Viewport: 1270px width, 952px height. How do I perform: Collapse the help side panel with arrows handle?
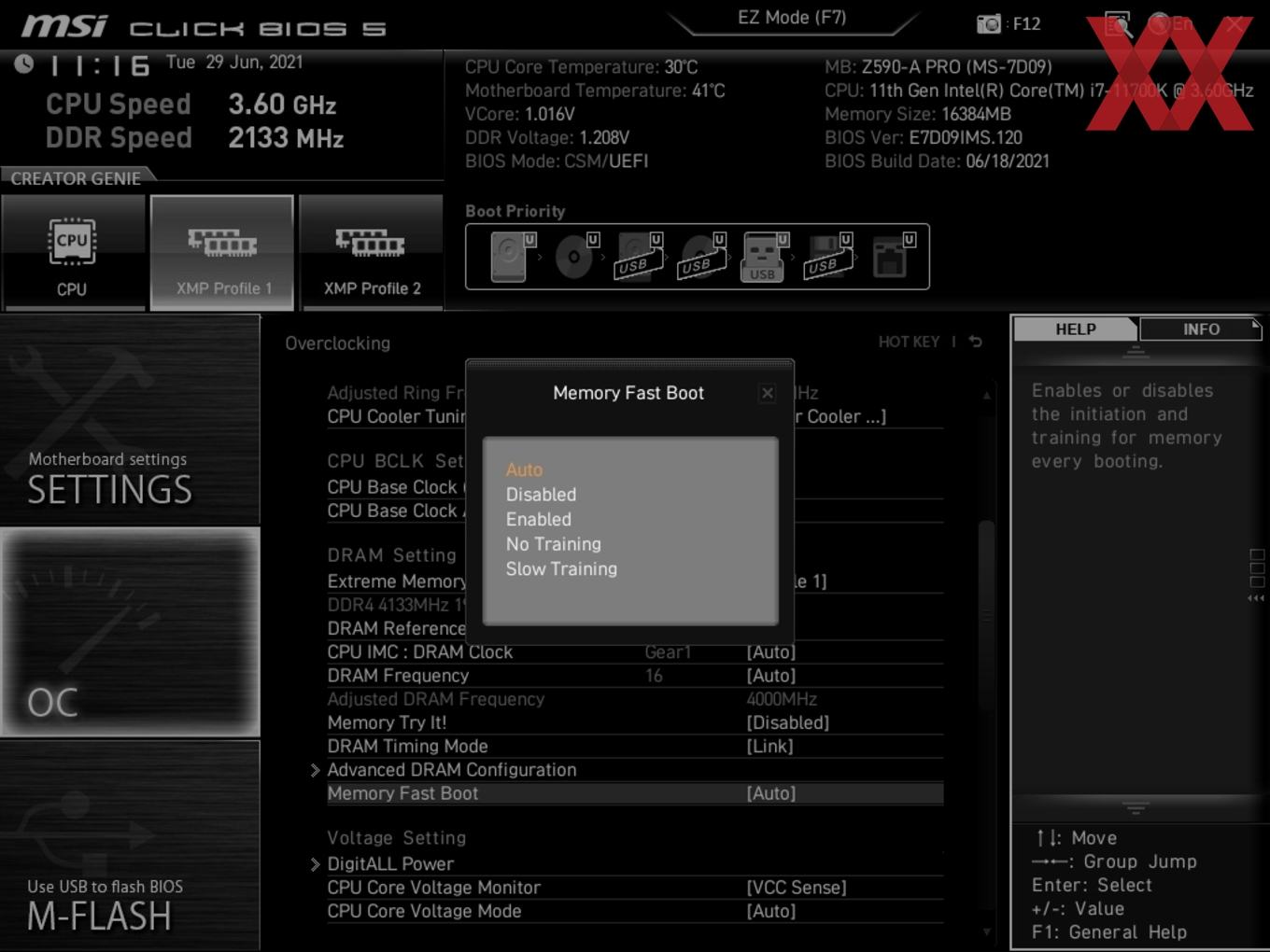tap(1256, 598)
